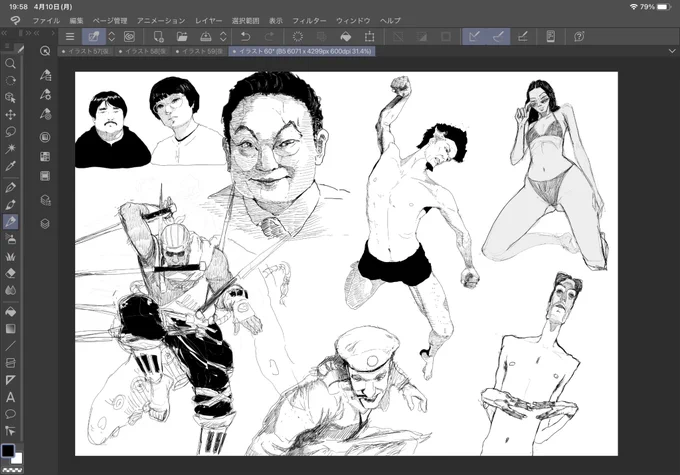Open the help question mark icon

click(579, 36)
